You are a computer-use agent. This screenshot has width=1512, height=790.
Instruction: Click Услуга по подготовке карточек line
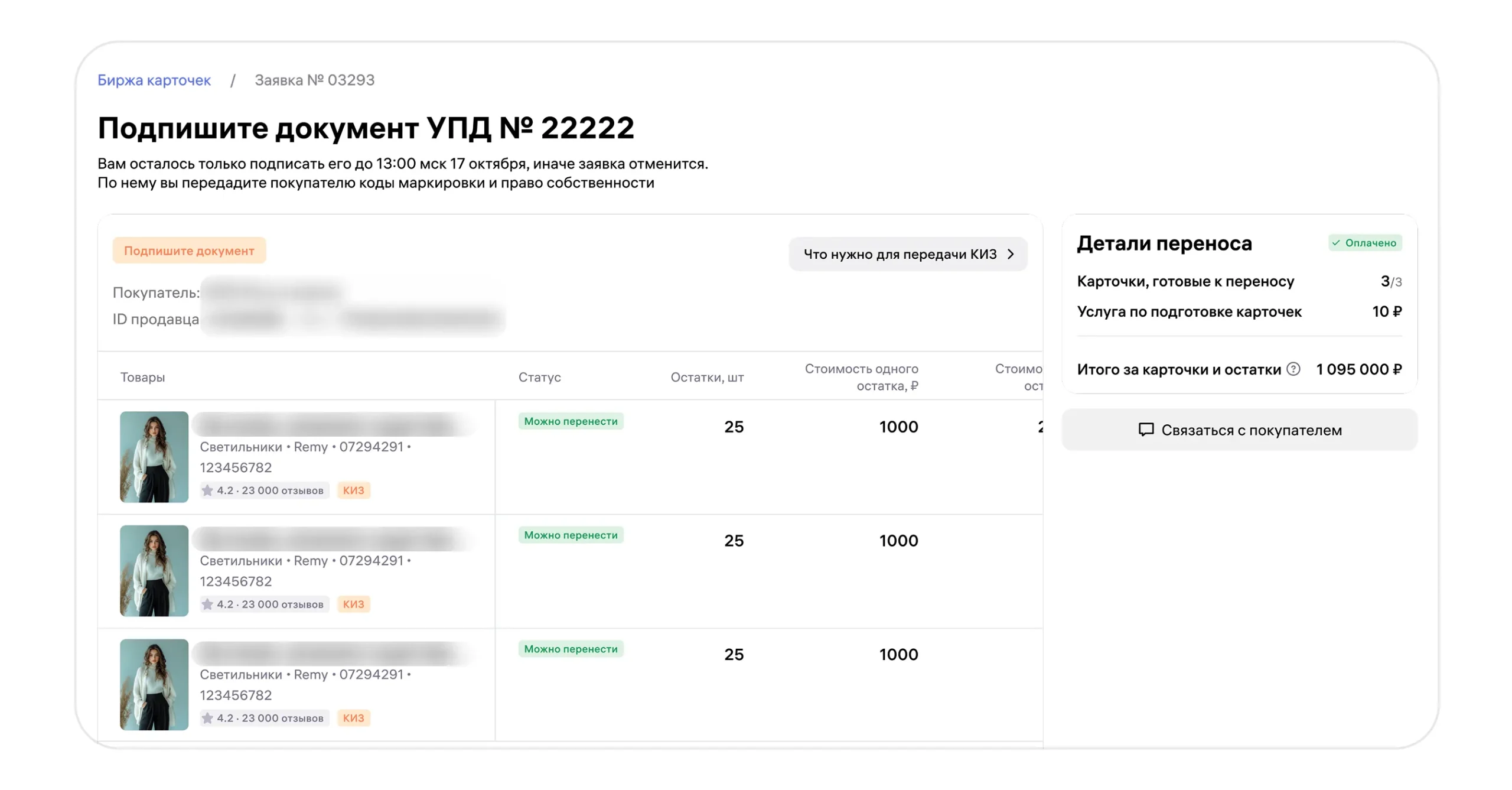(x=1239, y=311)
